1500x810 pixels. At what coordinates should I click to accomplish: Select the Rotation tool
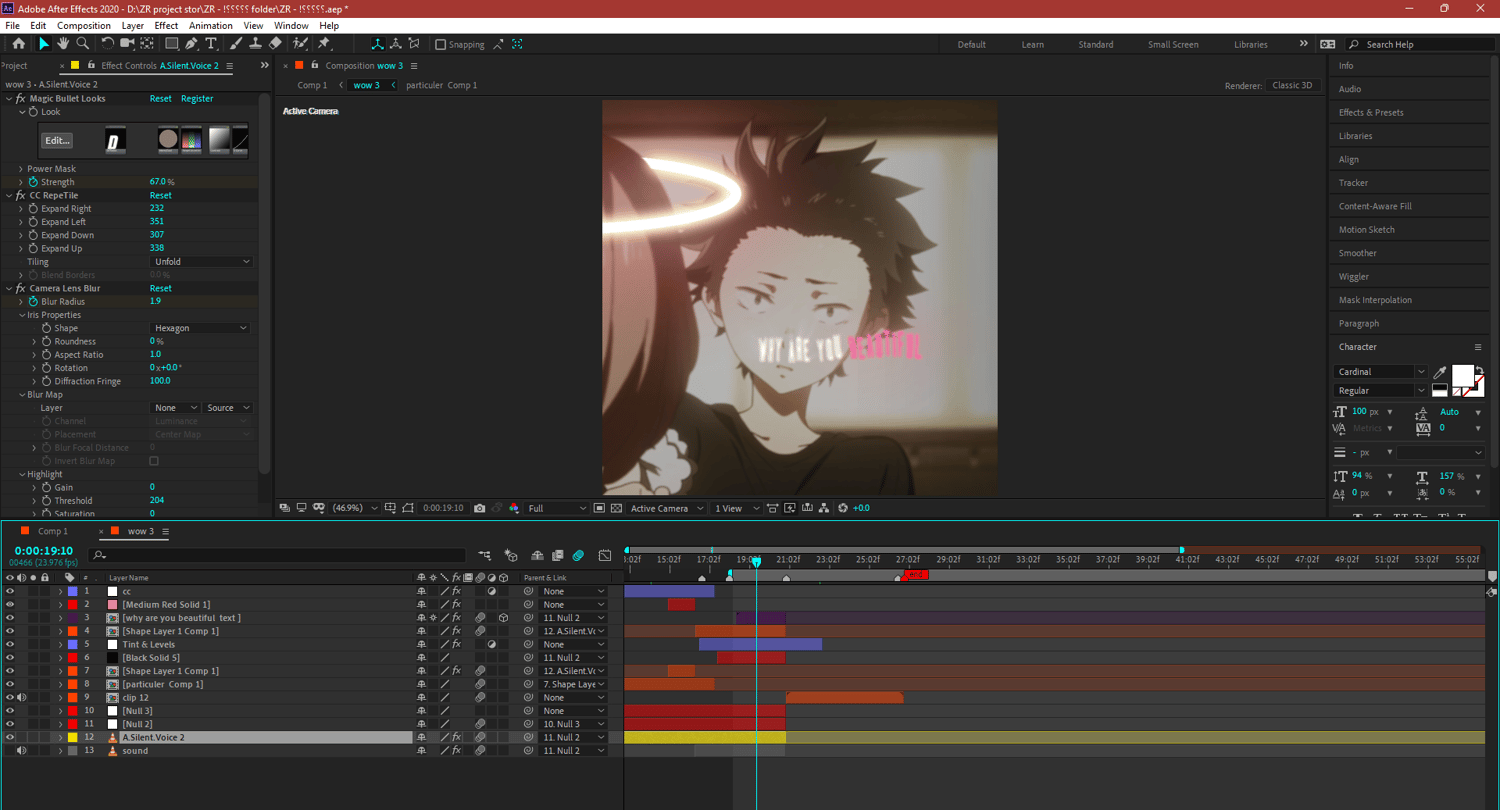point(108,44)
